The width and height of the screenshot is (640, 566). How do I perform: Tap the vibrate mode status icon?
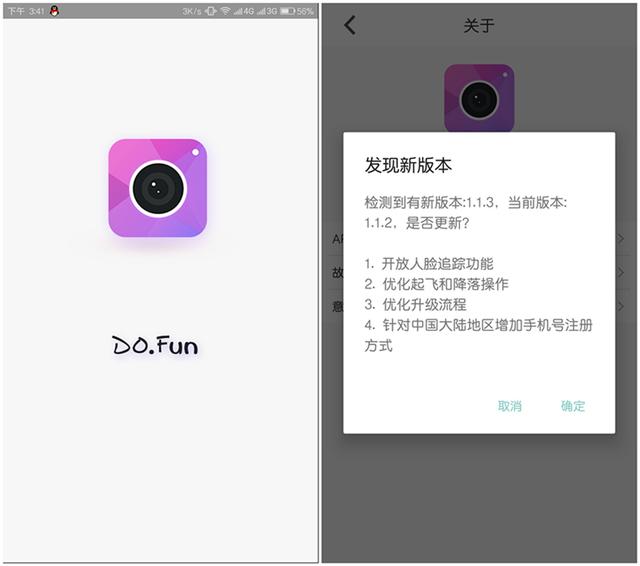(211, 11)
